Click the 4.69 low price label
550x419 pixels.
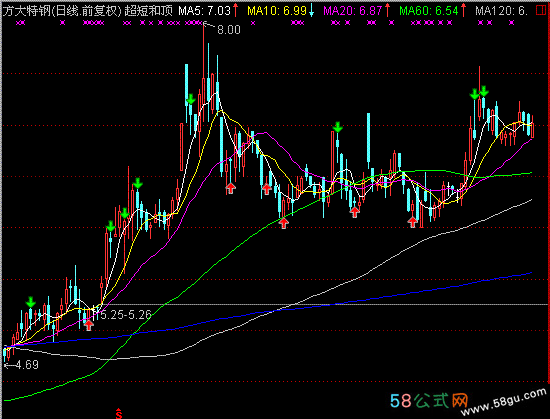[27, 365]
